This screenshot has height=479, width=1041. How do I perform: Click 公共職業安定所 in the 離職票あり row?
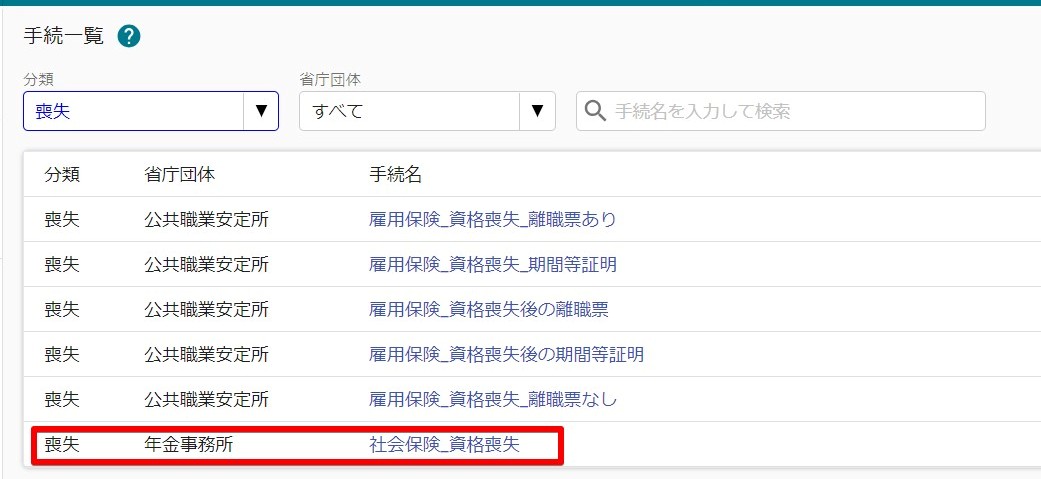pos(206,219)
